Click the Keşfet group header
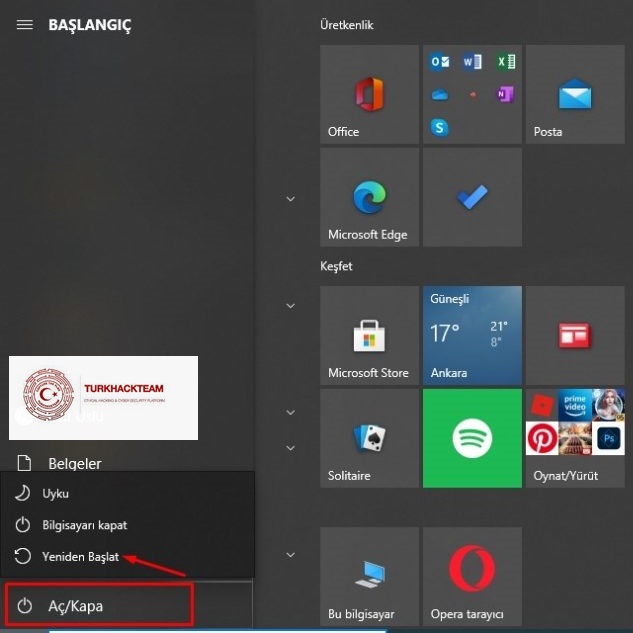This screenshot has height=633, width=633. [336, 266]
